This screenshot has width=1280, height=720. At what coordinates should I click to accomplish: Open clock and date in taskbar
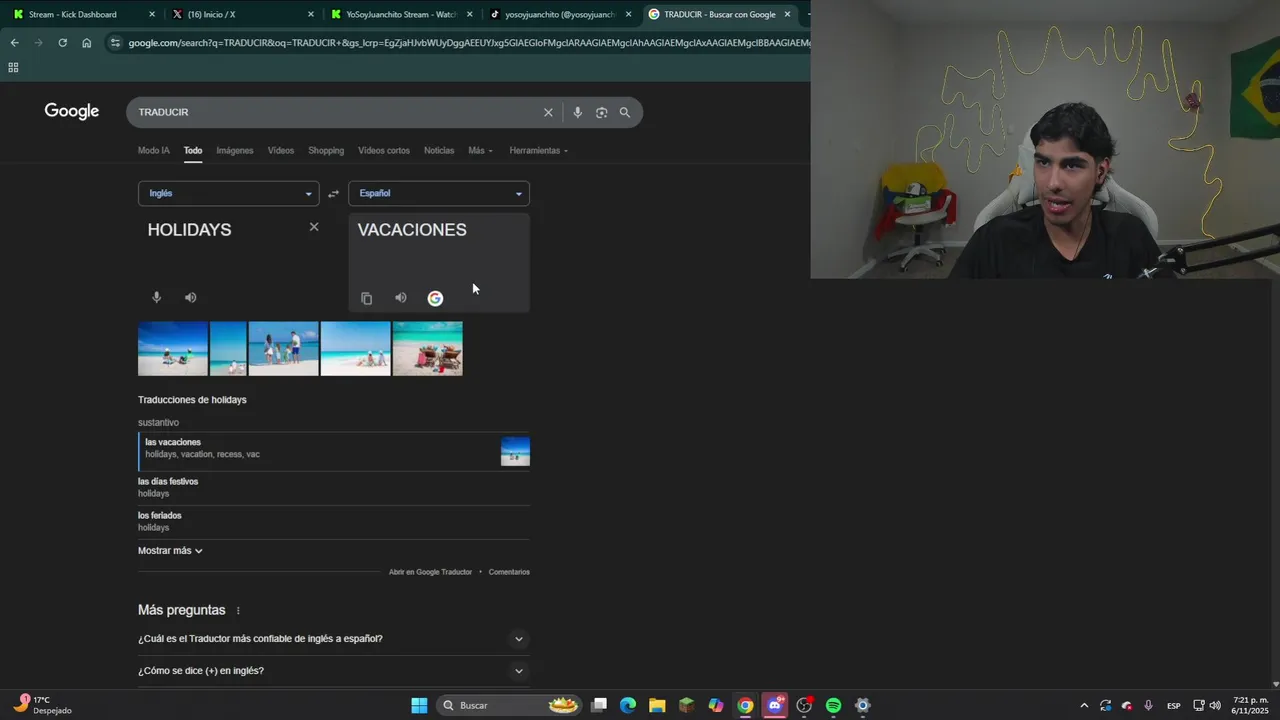tap(1250, 705)
